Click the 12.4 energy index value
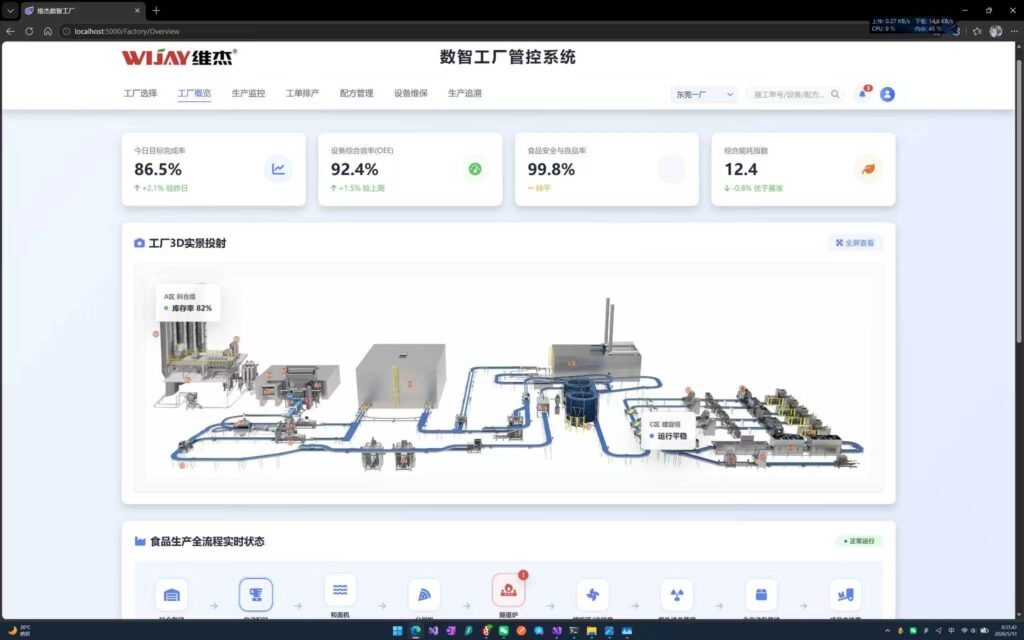This screenshot has height=640, width=1024. tap(741, 169)
